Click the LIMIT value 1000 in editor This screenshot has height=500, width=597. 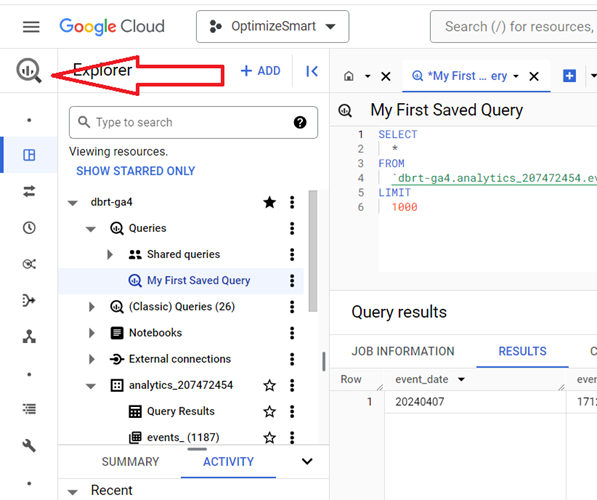click(404, 207)
